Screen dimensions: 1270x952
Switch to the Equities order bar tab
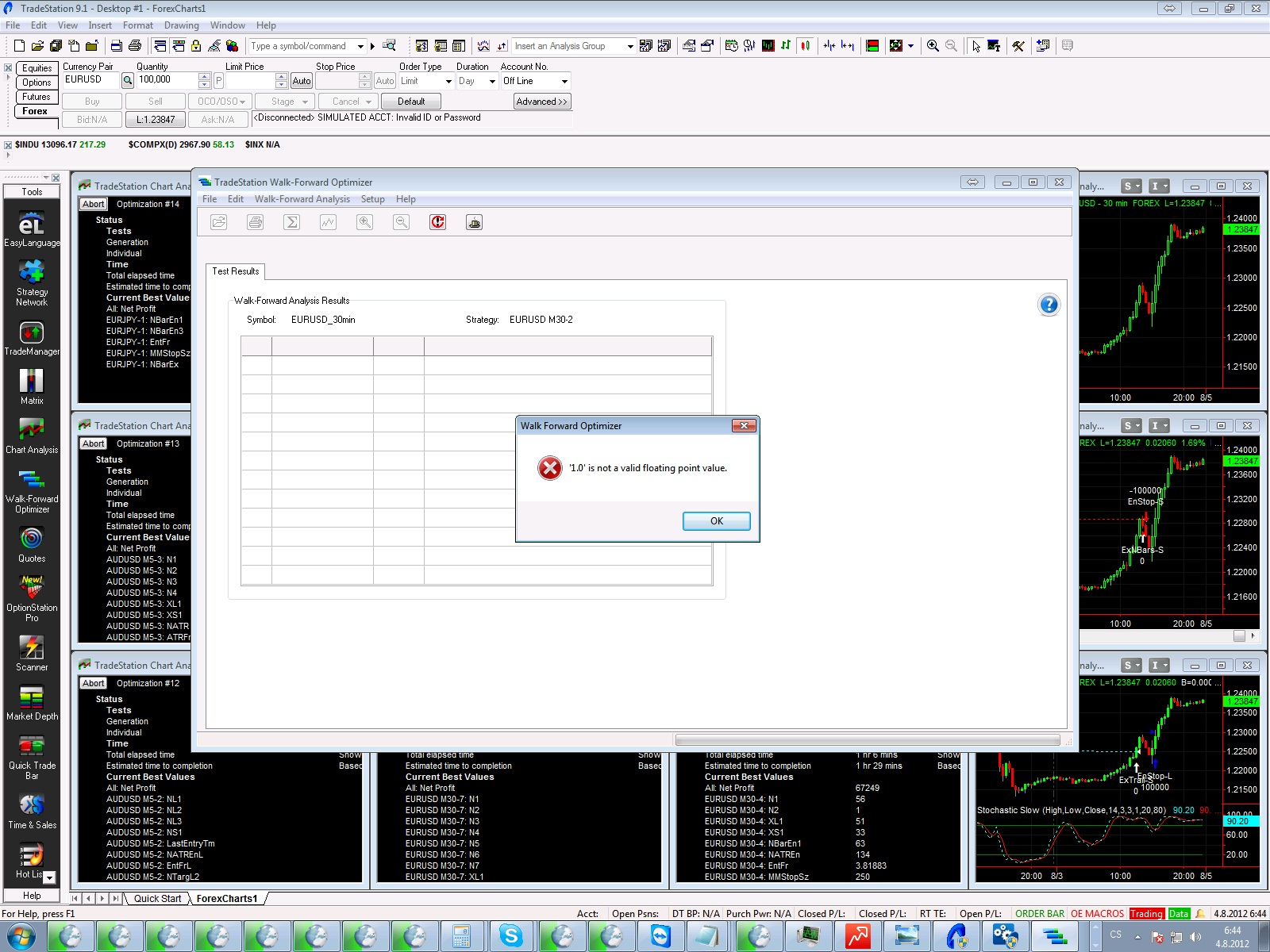pyautogui.click(x=37, y=68)
